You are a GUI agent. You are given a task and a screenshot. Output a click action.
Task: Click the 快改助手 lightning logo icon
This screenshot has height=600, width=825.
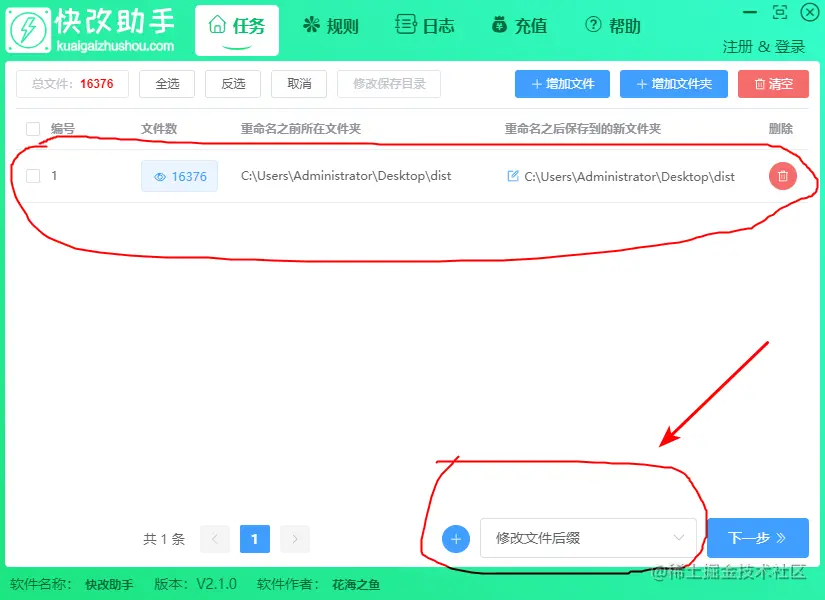pos(28,30)
